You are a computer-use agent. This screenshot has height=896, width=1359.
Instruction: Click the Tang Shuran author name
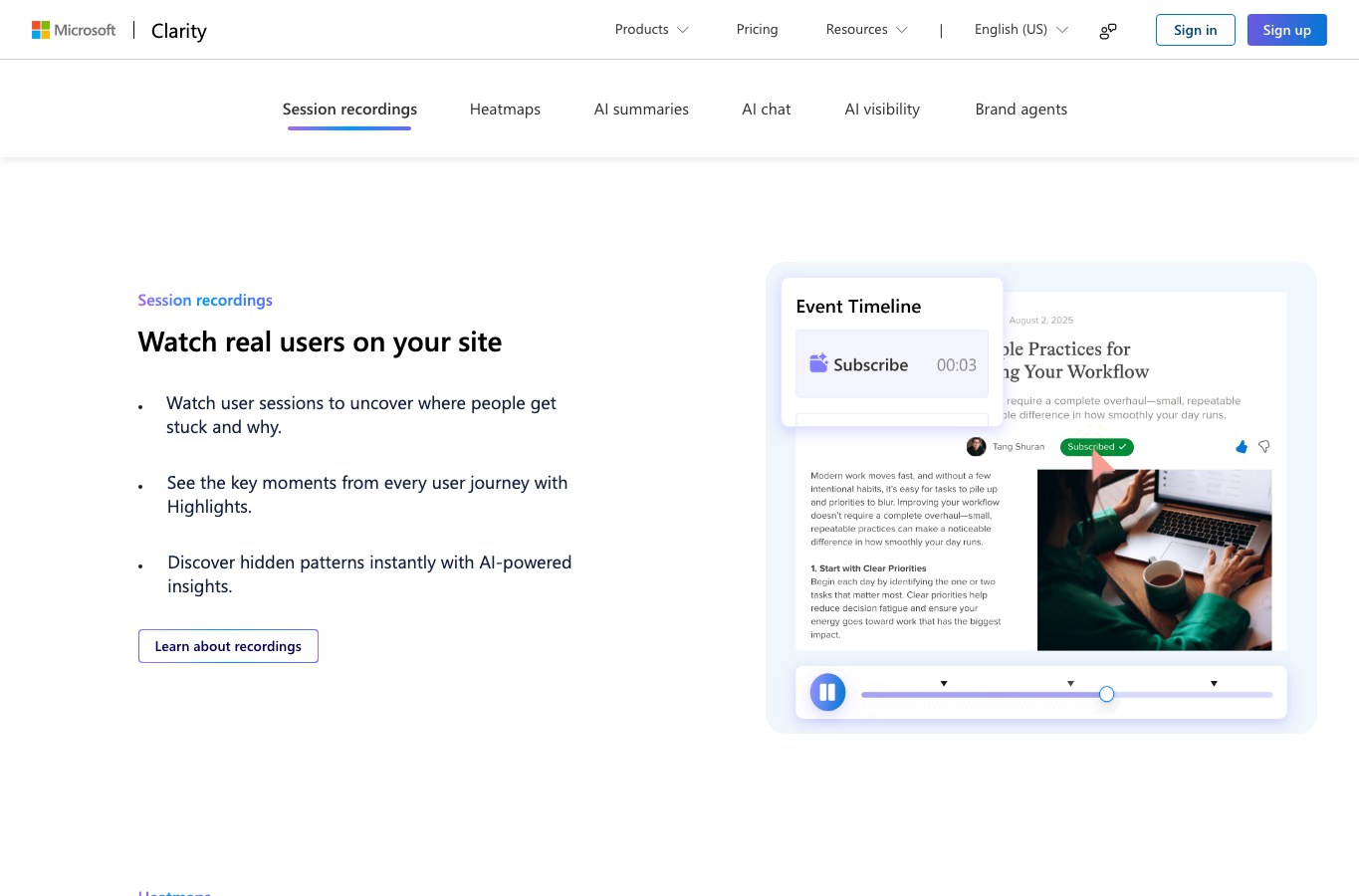(1019, 447)
